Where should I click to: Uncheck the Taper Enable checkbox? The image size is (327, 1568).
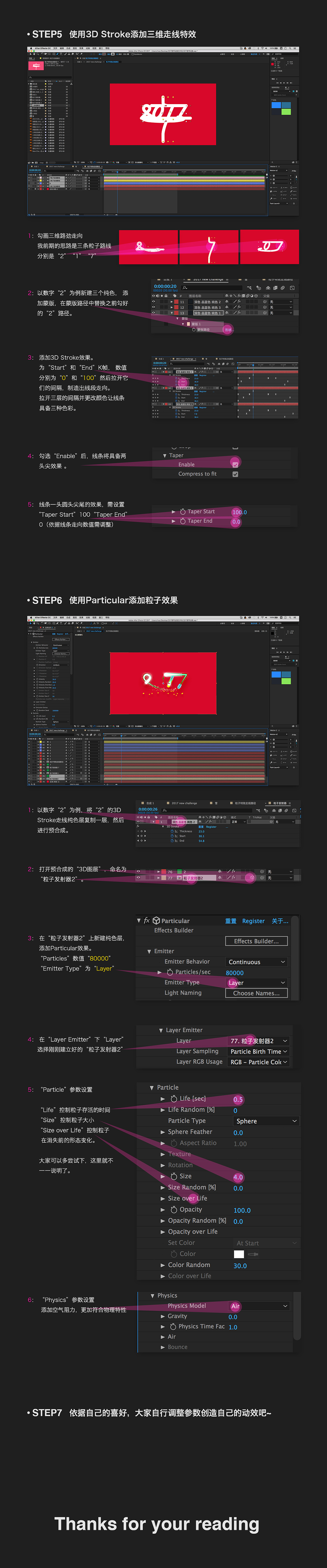tap(235, 465)
